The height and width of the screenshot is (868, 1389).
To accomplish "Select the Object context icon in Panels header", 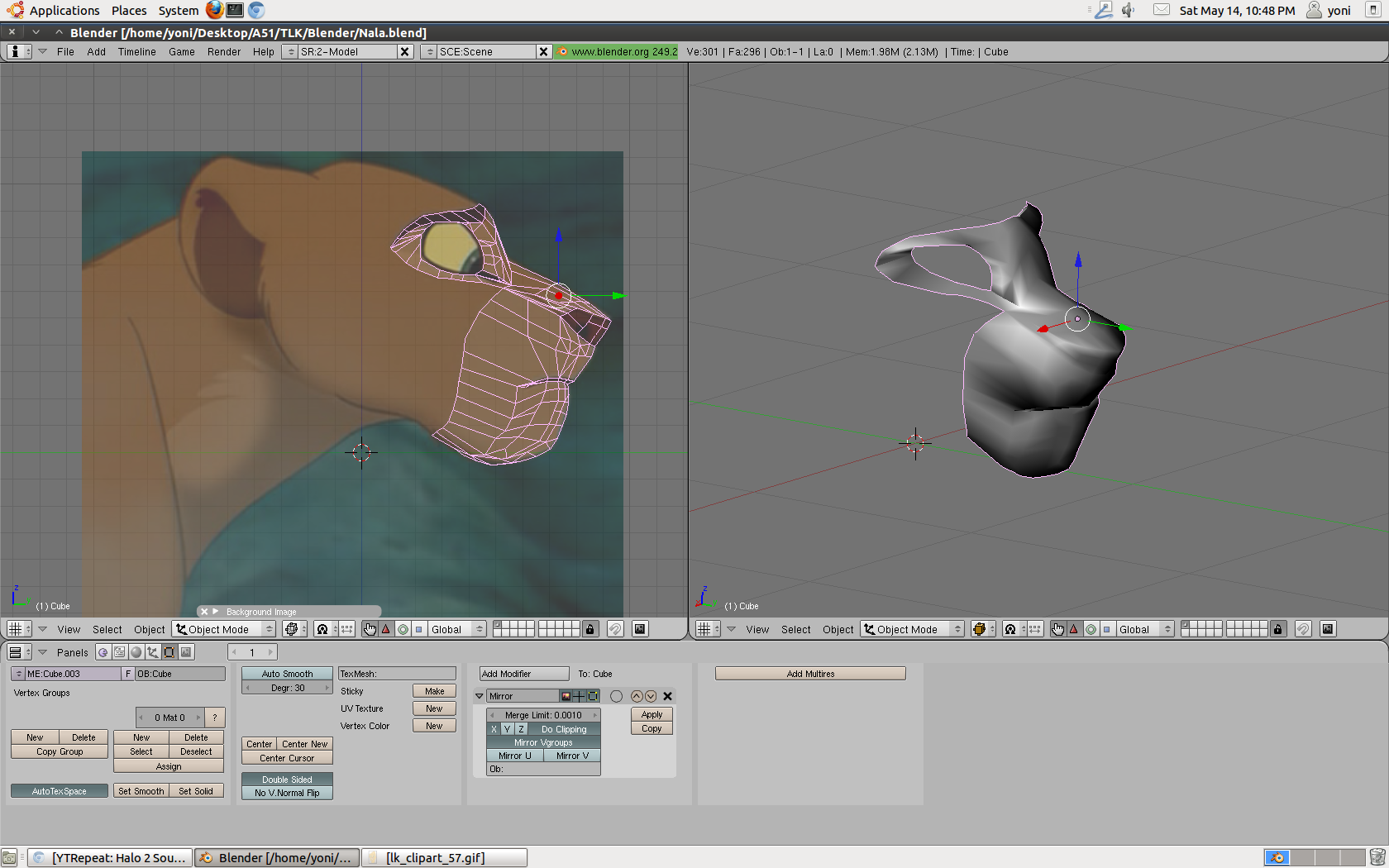I will point(153,652).
